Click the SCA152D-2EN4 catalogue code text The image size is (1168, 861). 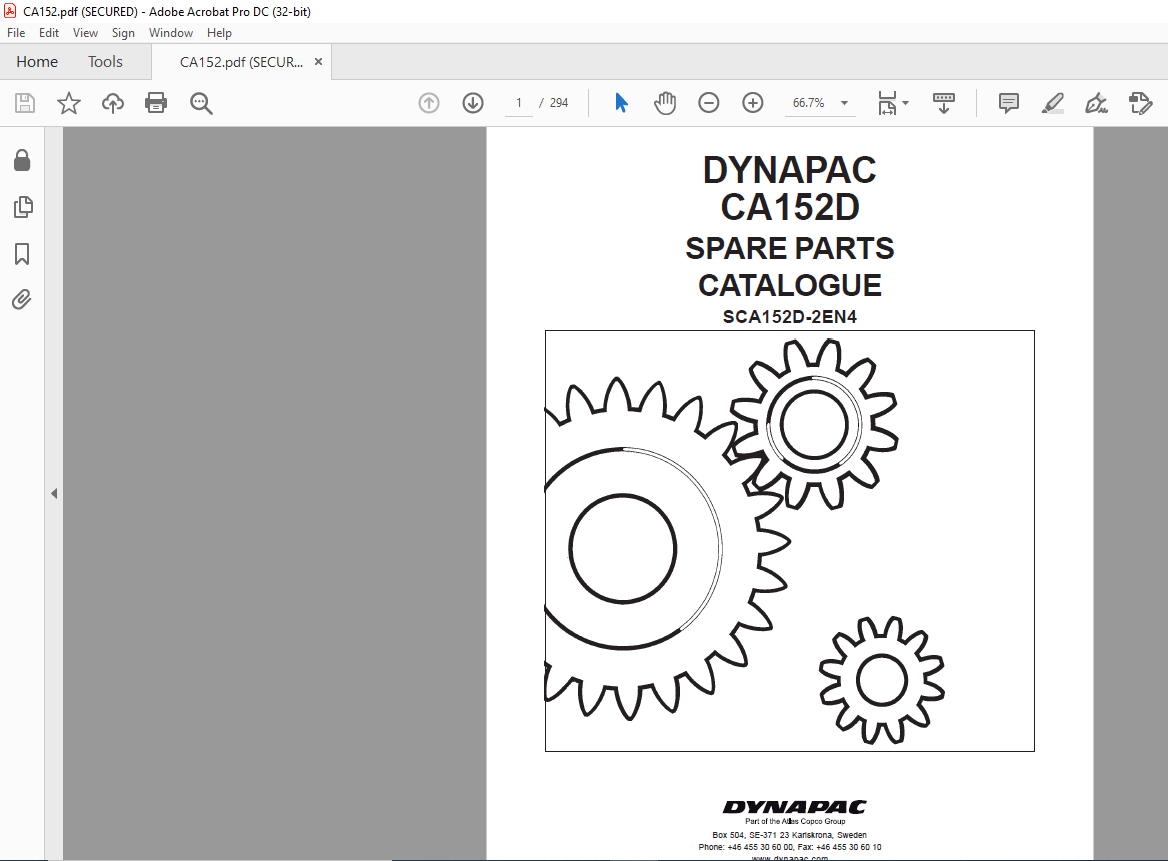(790, 317)
